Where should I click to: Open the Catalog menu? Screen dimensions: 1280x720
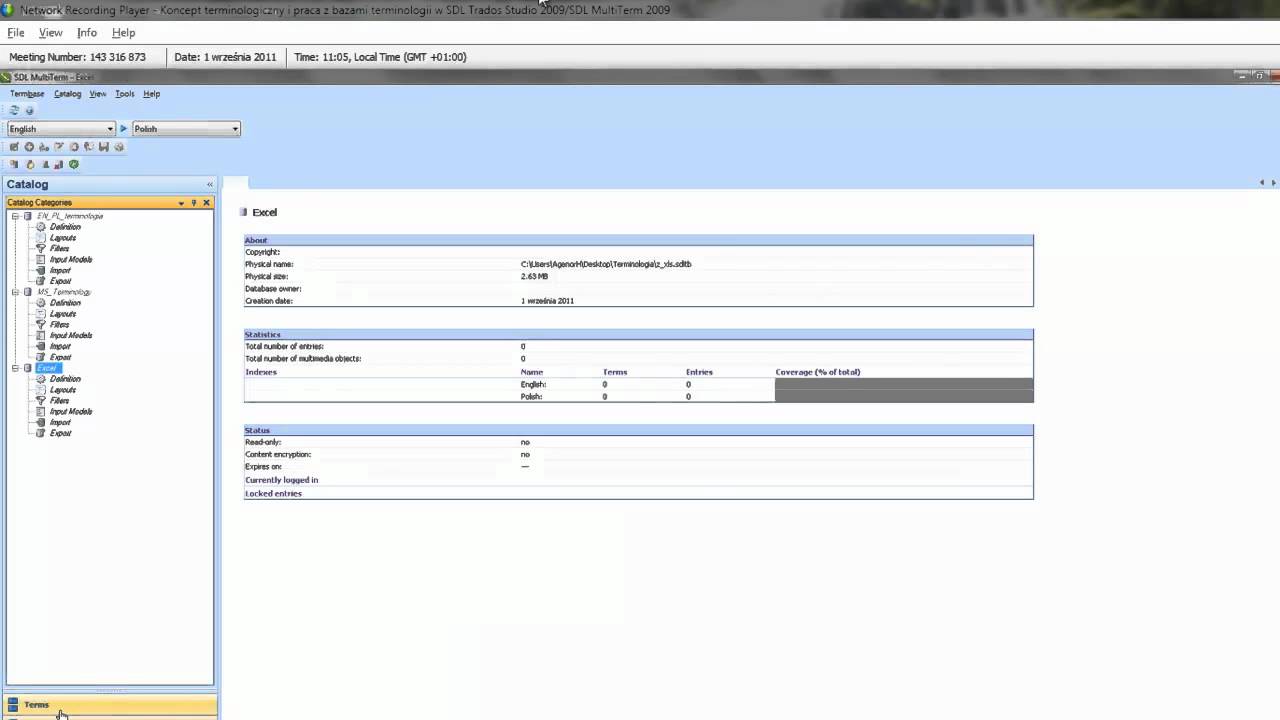point(67,94)
